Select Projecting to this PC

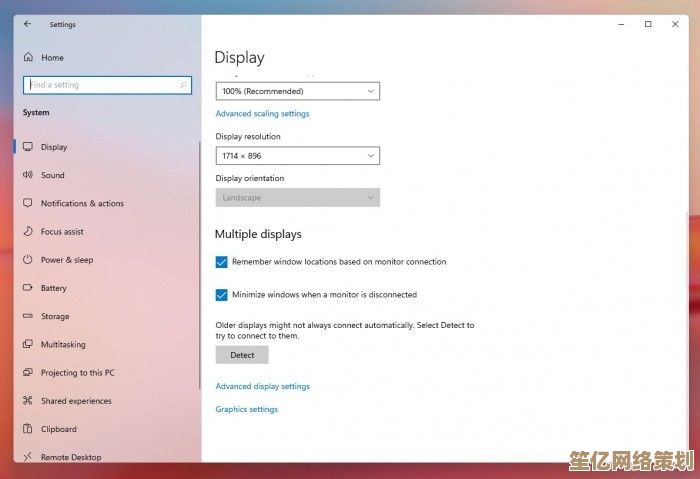pyautogui.click(x=77, y=373)
